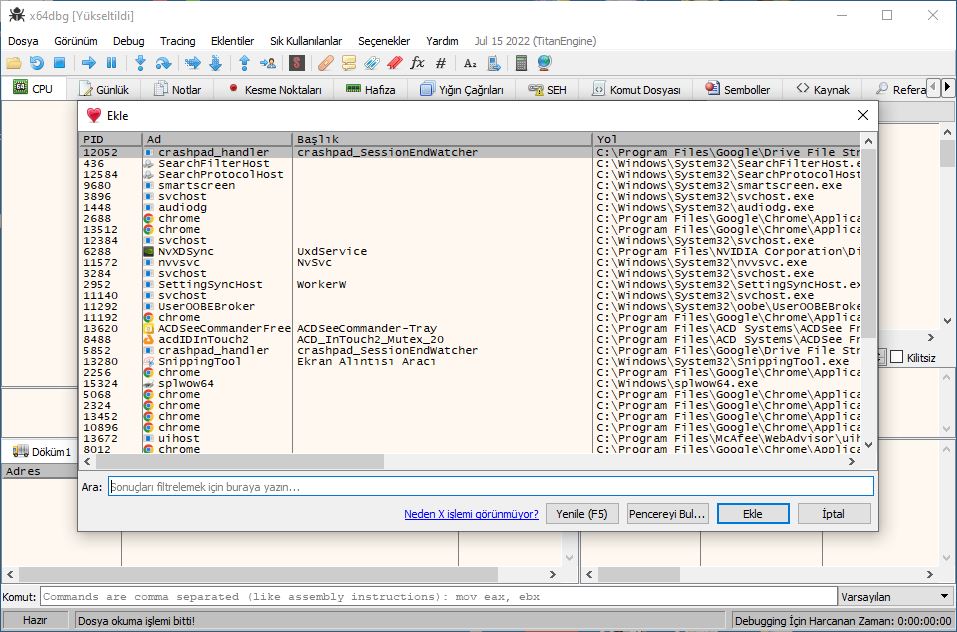
Task: Click the Ara filter input field
Action: pyautogui.click(x=491, y=486)
